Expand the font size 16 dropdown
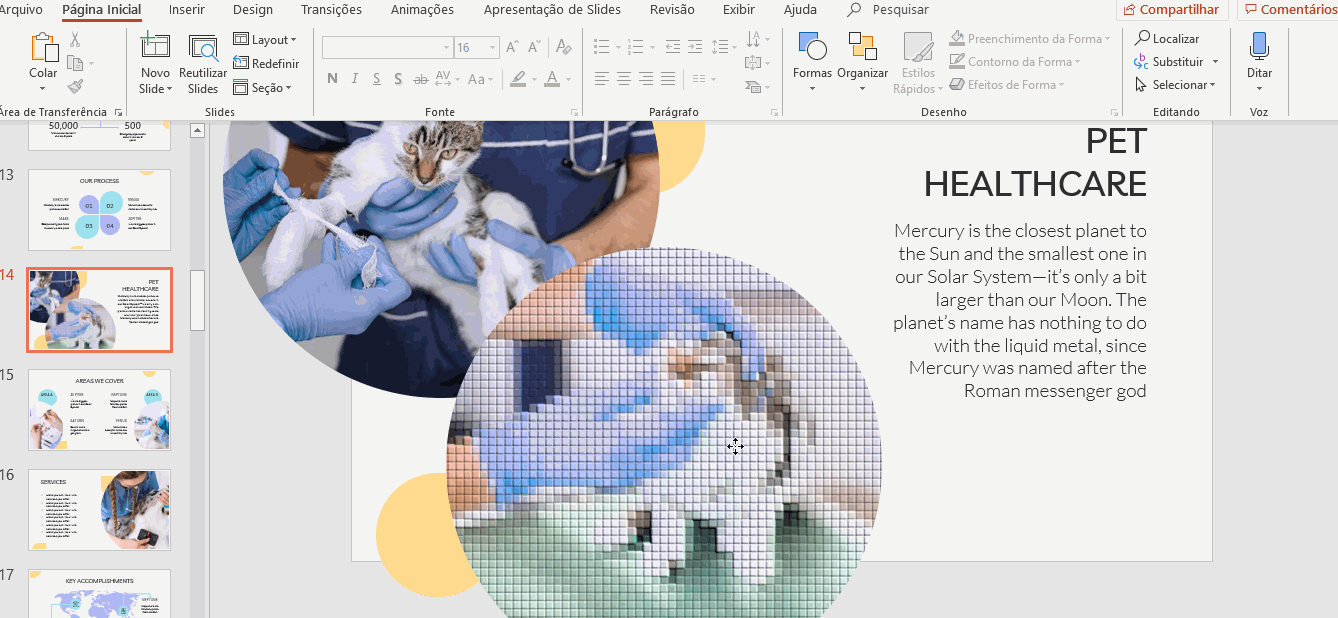This screenshot has height=618, width=1338. coord(493,48)
